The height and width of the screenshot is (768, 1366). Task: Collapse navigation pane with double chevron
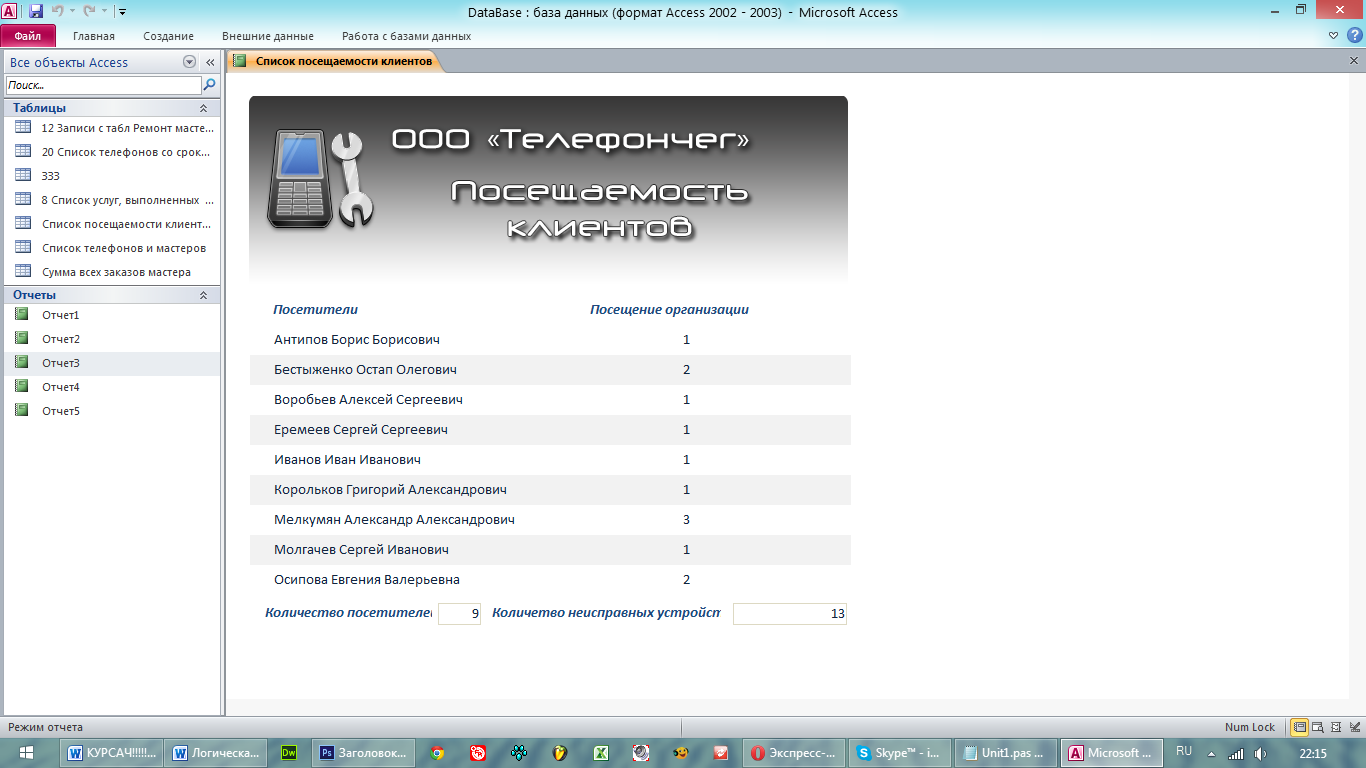click(x=210, y=62)
